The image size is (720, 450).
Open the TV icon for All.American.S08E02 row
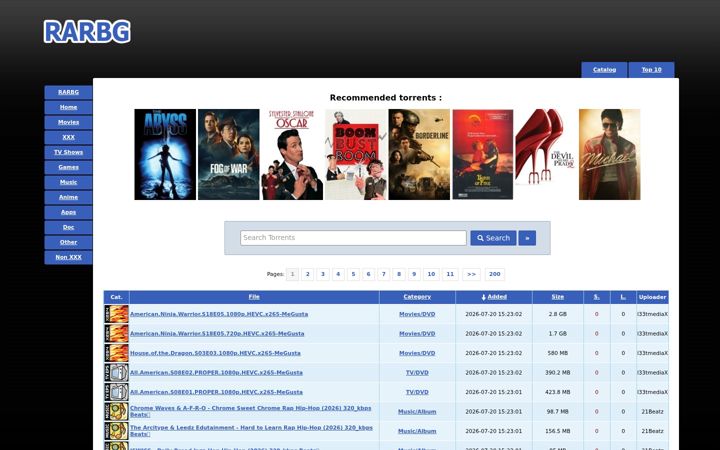pyautogui.click(x=117, y=372)
